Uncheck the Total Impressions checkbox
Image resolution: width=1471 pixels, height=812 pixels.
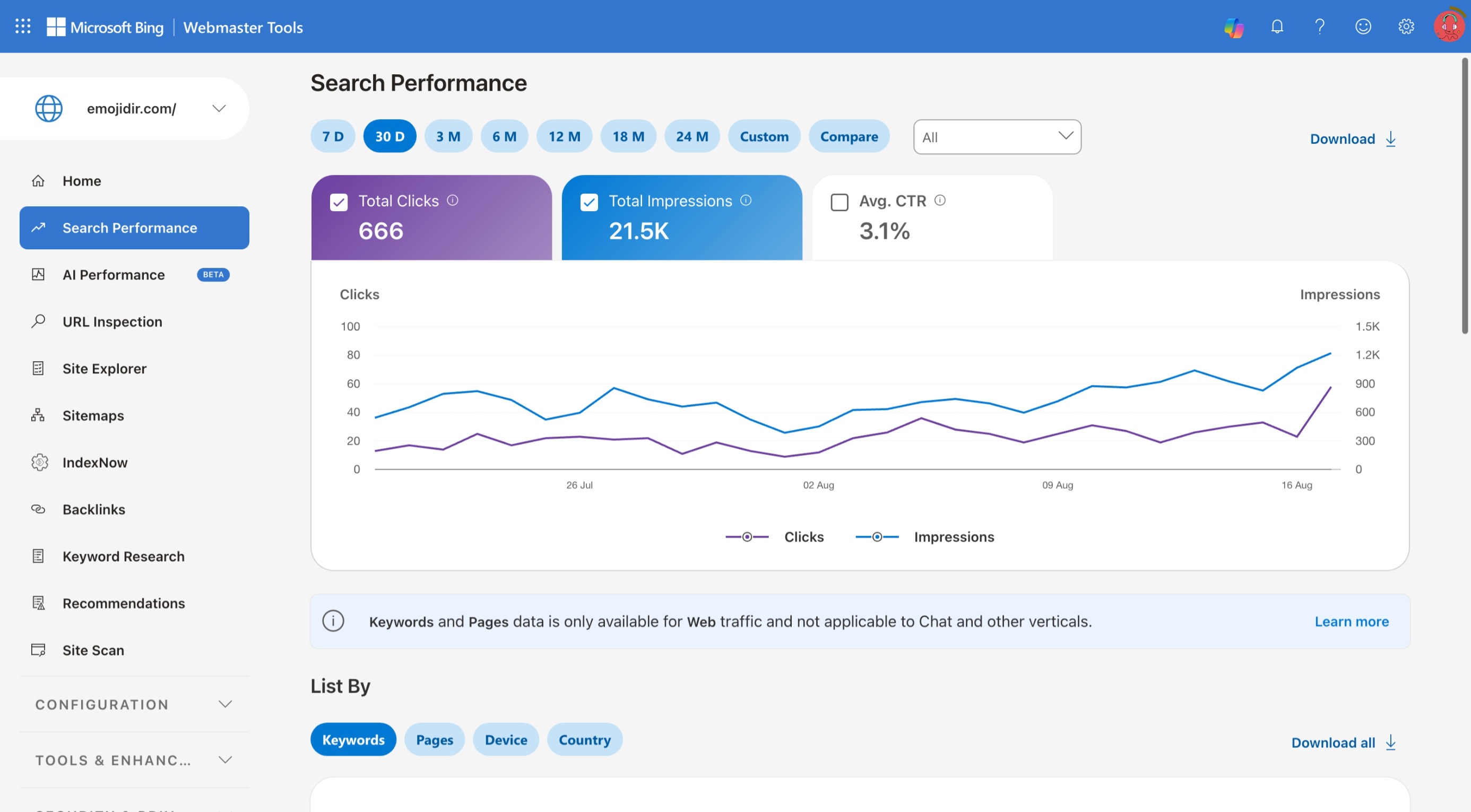tap(589, 202)
